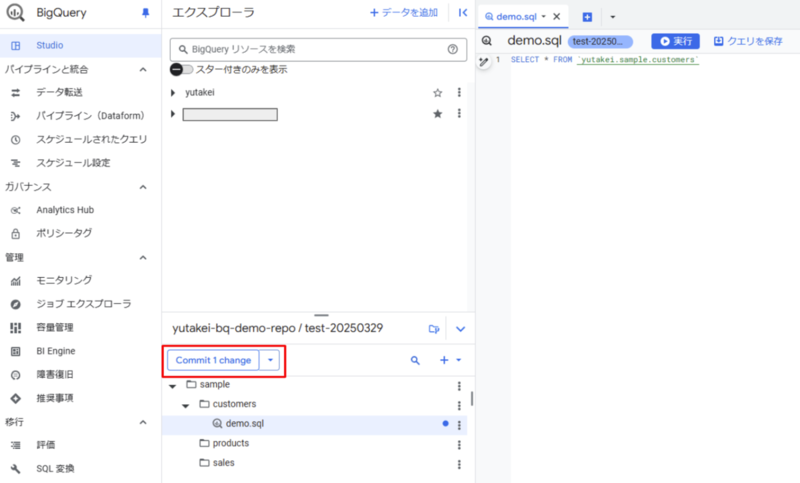
Task: Click the SQL 変換 wrench icon
Action: 16,469
